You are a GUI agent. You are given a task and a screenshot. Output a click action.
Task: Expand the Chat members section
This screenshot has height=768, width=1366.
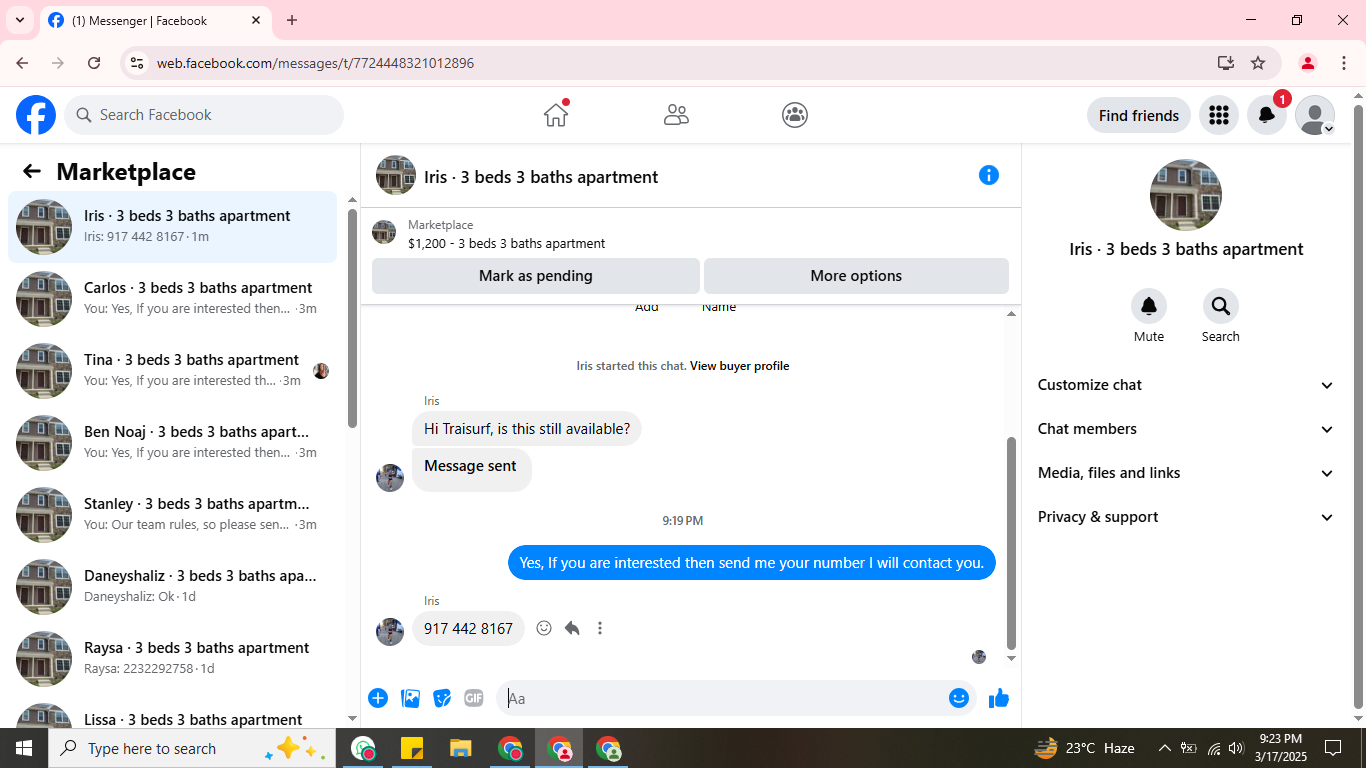click(x=1186, y=429)
